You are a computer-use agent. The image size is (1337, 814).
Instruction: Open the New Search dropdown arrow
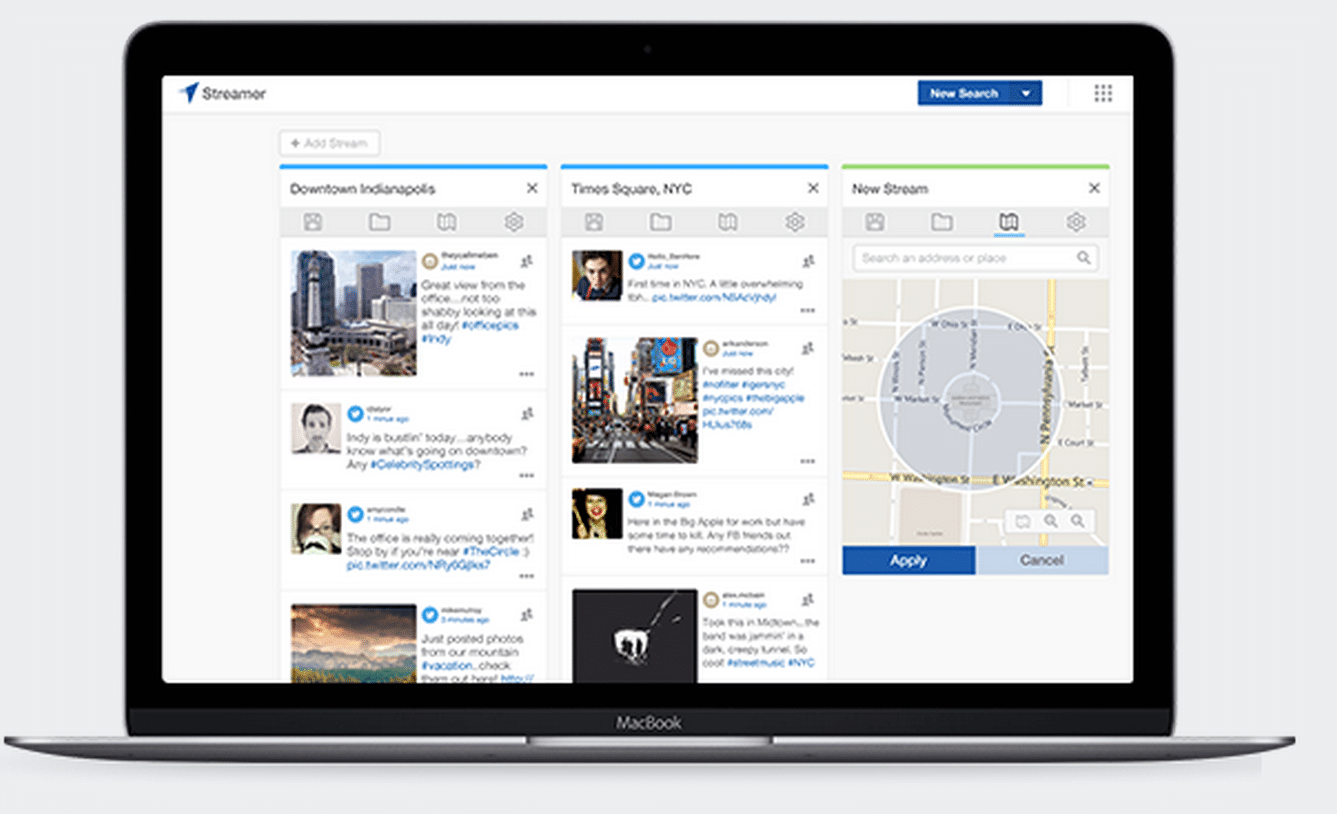pos(1026,93)
